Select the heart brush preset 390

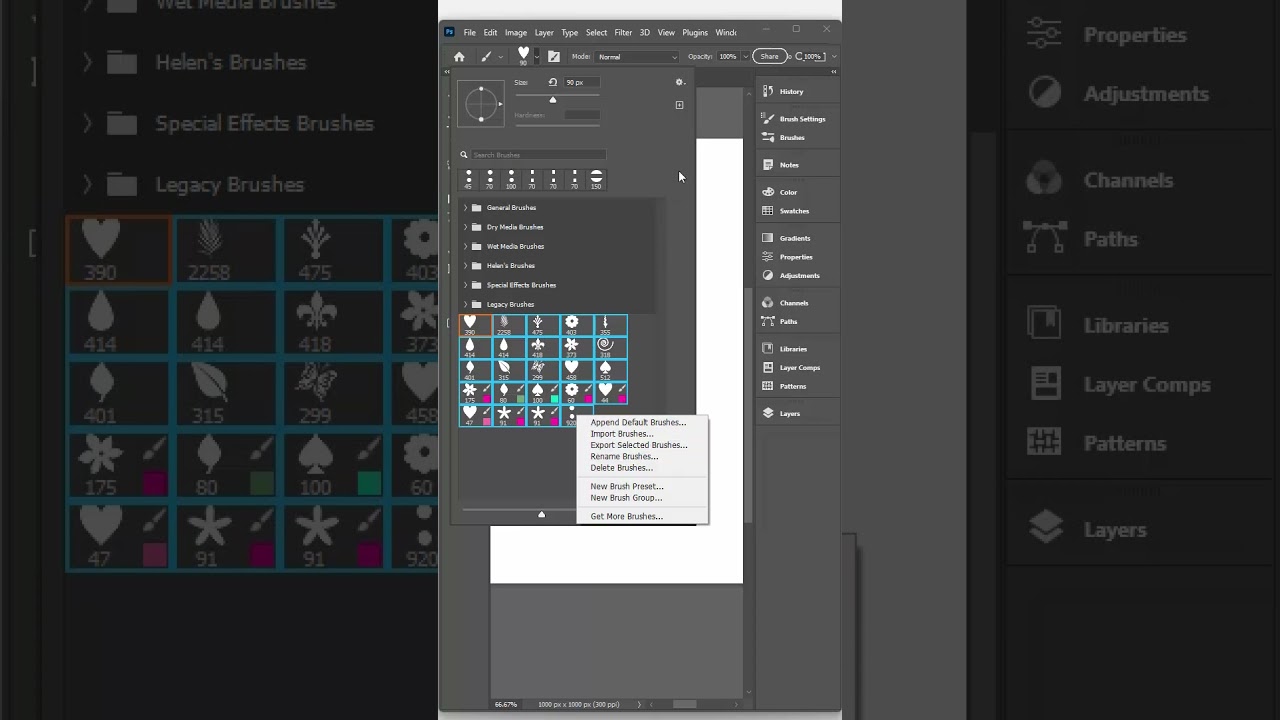pos(475,325)
